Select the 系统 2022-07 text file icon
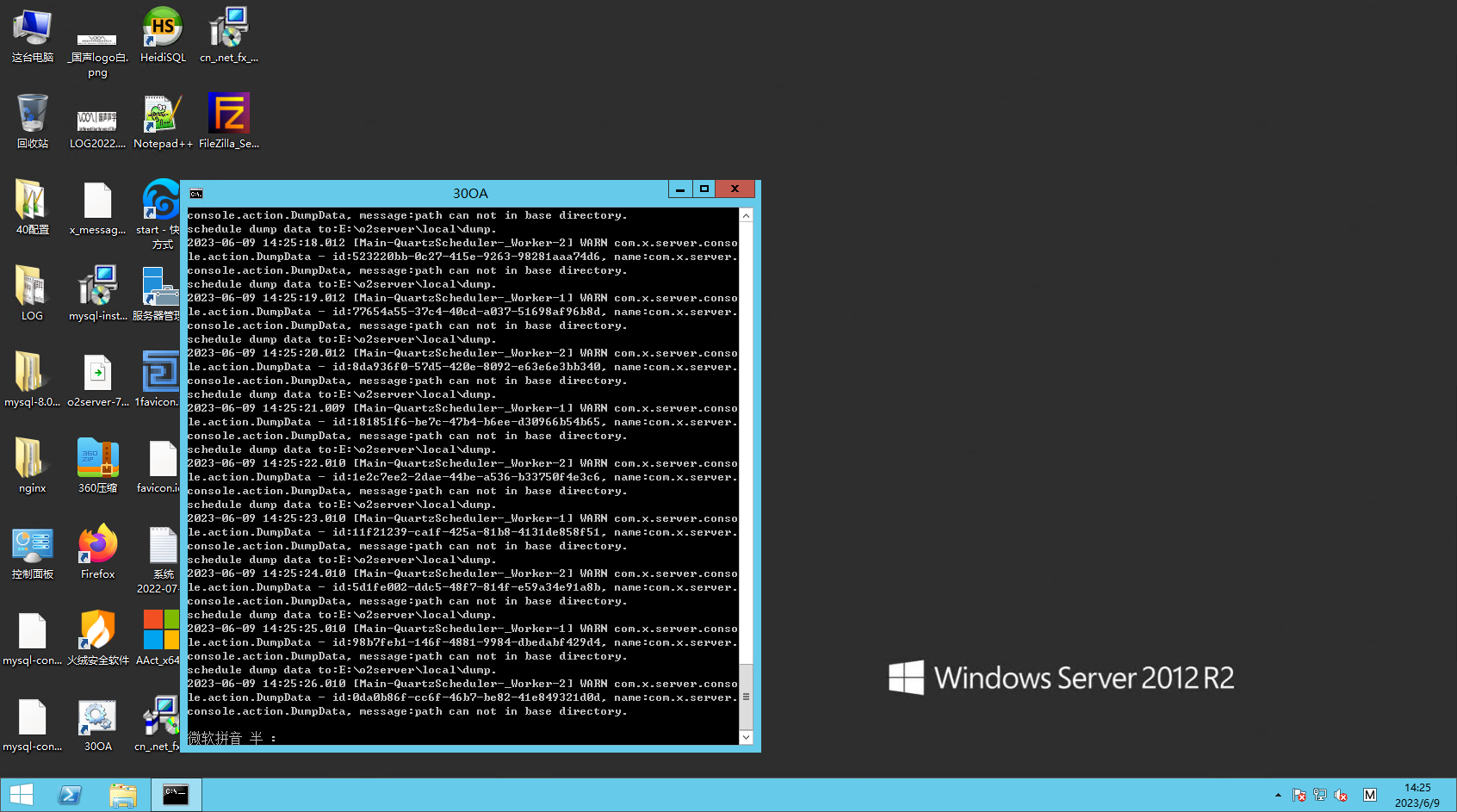The height and width of the screenshot is (812, 1457). click(159, 560)
